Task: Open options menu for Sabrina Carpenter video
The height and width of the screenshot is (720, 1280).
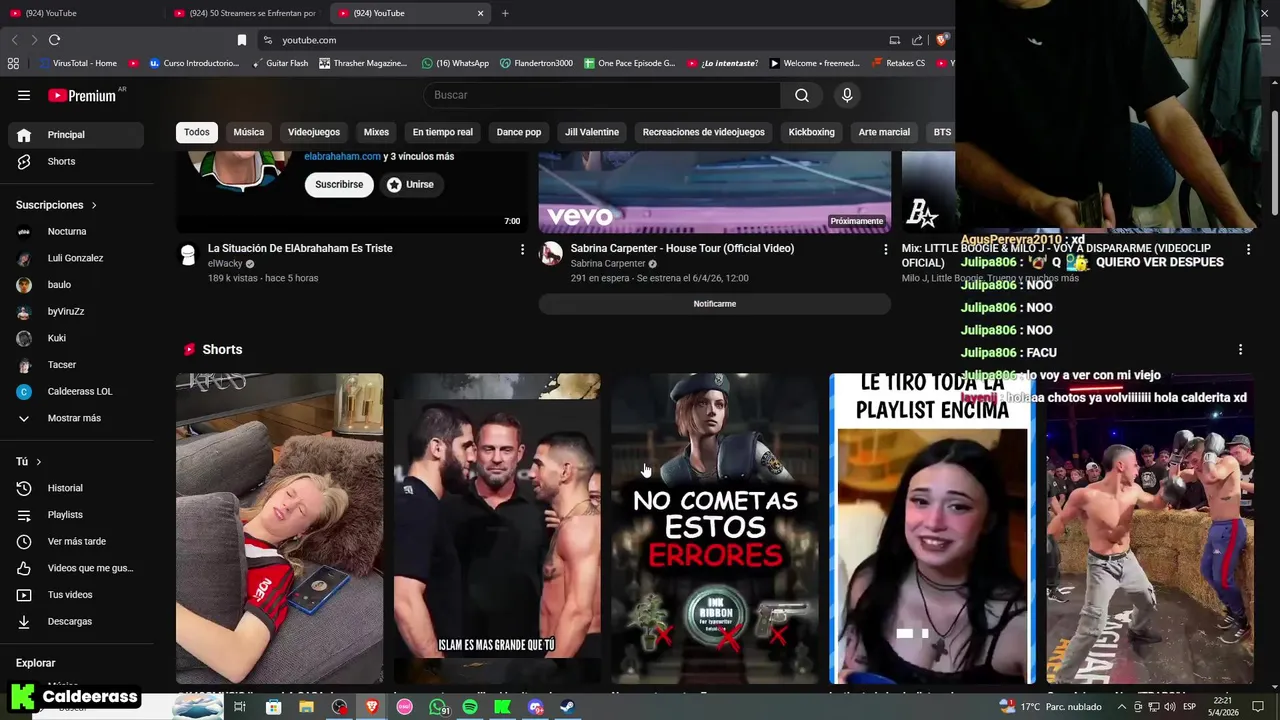Action: (885, 249)
